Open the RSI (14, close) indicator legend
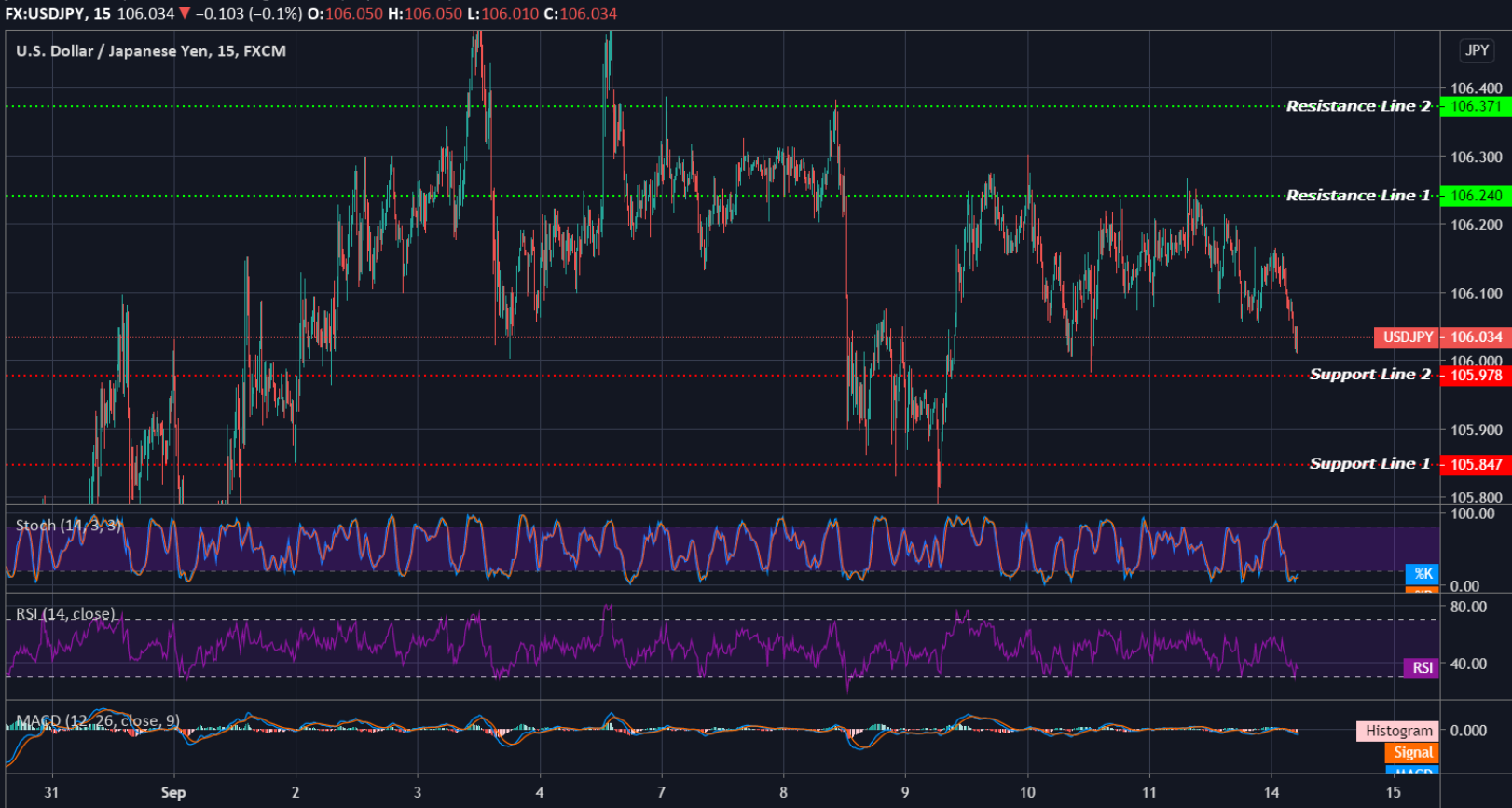Image resolution: width=1512 pixels, height=808 pixels. [x=65, y=614]
